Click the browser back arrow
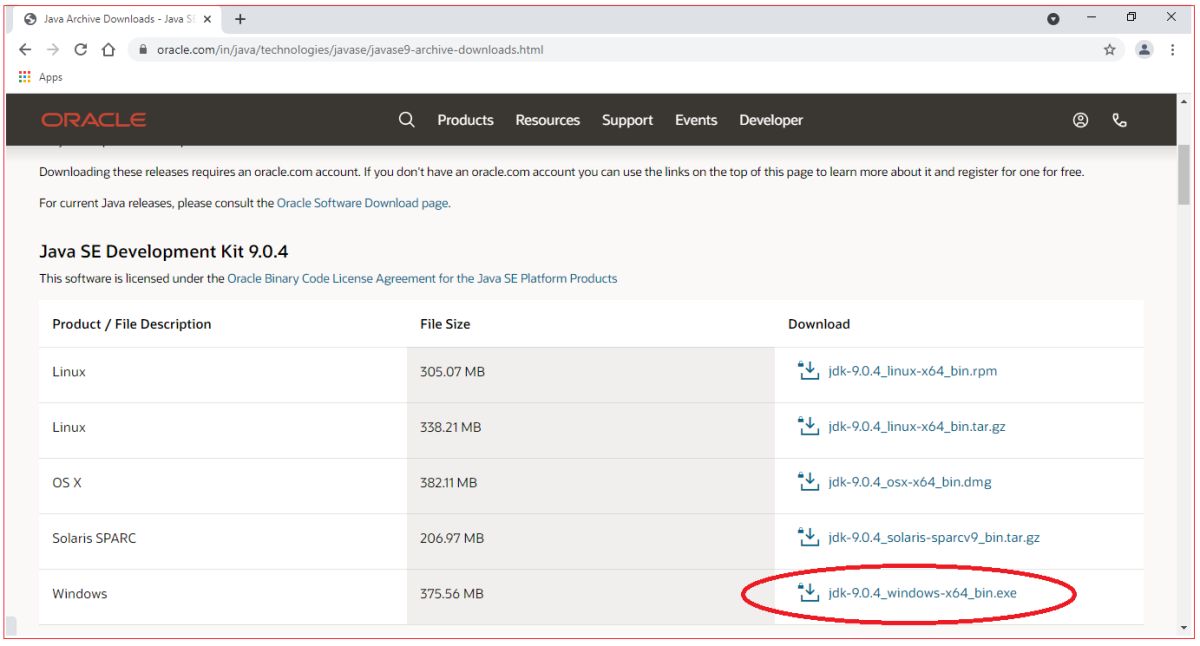The height and width of the screenshot is (646, 1200). (x=25, y=49)
